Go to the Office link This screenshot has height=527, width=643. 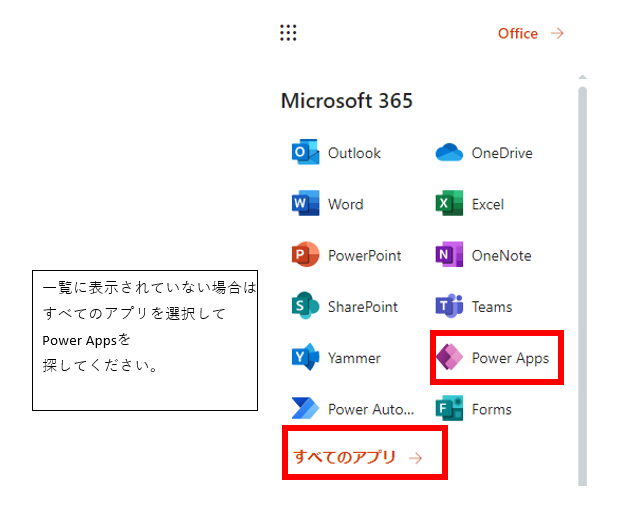518,33
